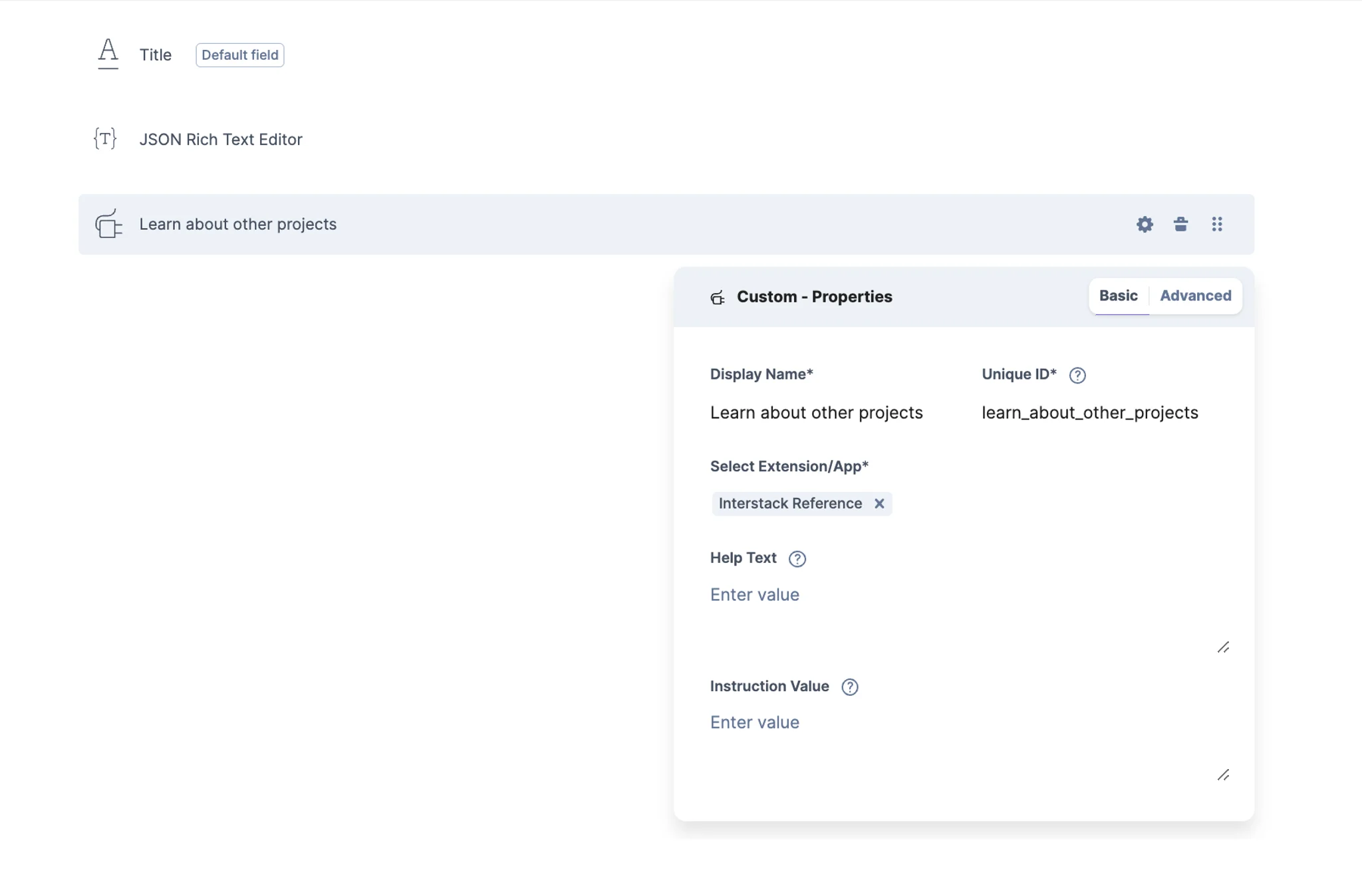Open settings gear for Learn about other projects
The image size is (1362, 896).
[x=1145, y=224]
